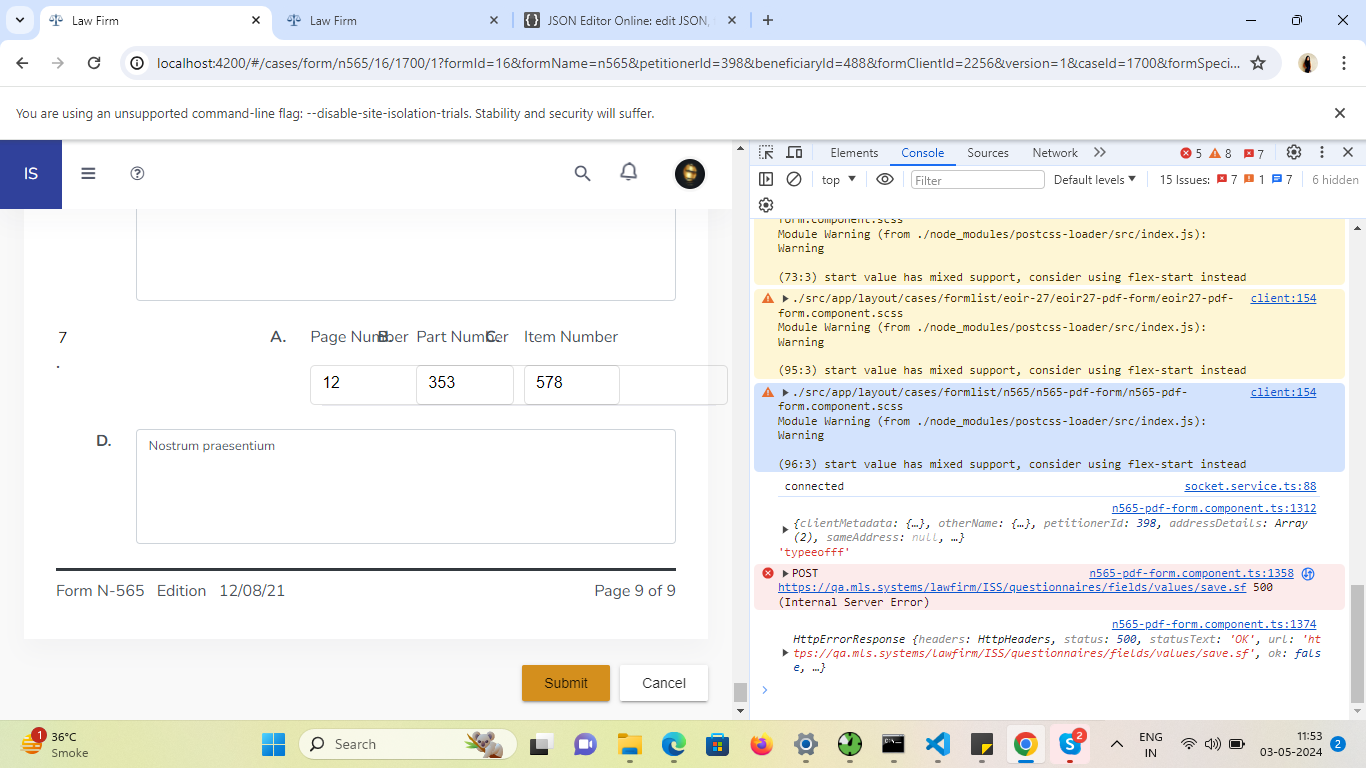This screenshot has height=768, width=1366.
Task: Switch to the Sources DevTools tab
Action: click(x=988, y=153)
